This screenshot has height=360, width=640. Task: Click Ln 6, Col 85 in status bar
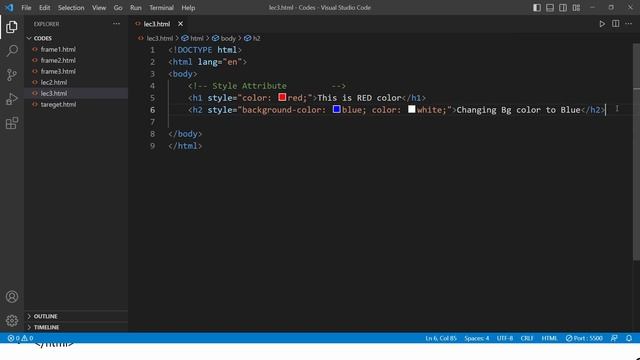coord(441,338)
